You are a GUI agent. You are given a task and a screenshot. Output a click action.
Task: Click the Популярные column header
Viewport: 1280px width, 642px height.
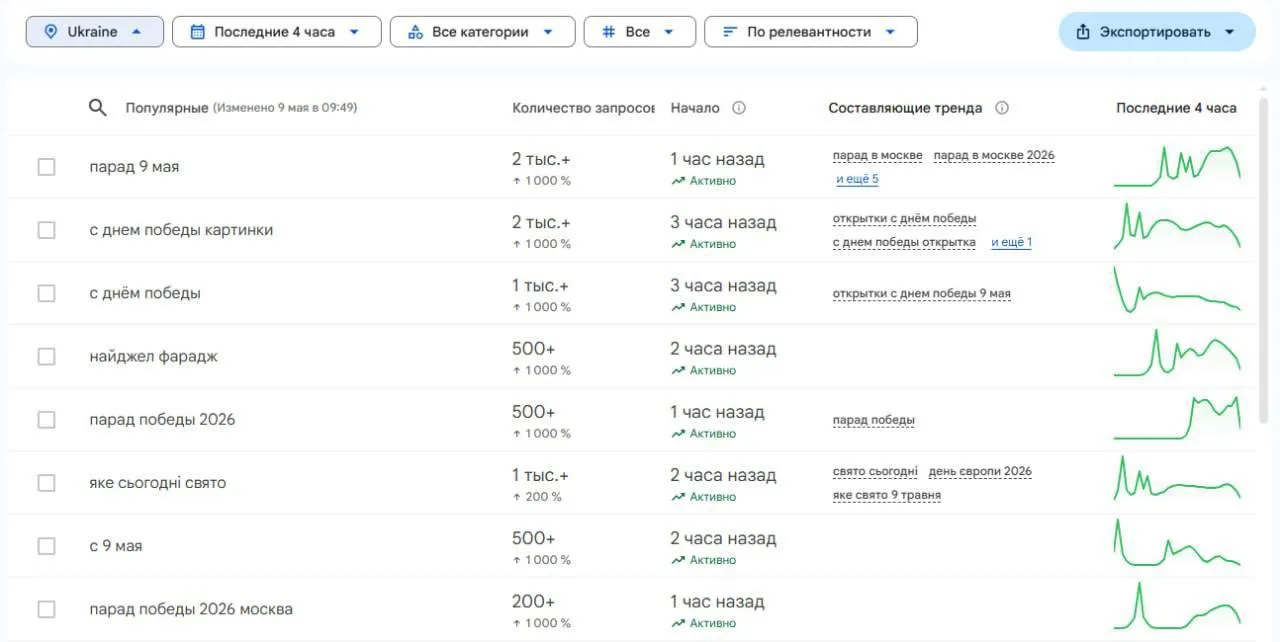point(167,108)
